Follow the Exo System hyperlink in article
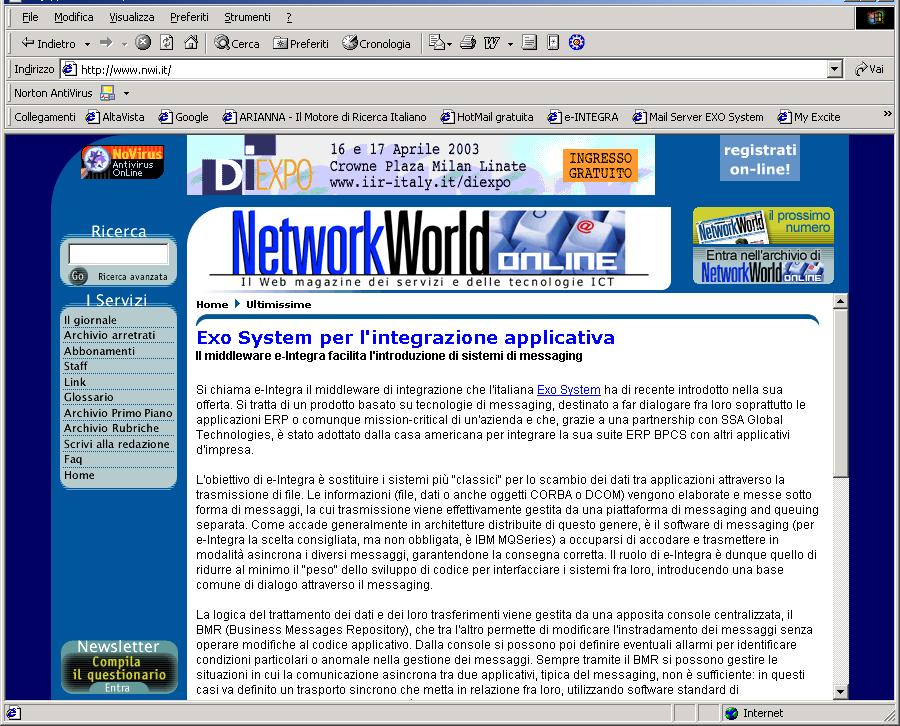Image resolution: width=900 pixels, height=726 pixels. tap(568, 390)
